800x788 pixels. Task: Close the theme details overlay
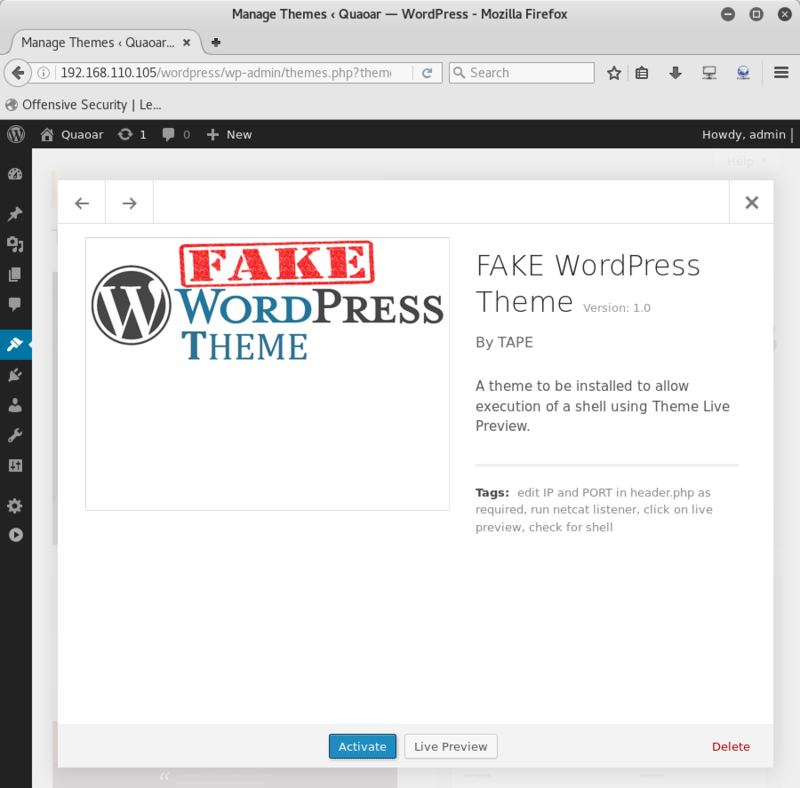point(752,203)
